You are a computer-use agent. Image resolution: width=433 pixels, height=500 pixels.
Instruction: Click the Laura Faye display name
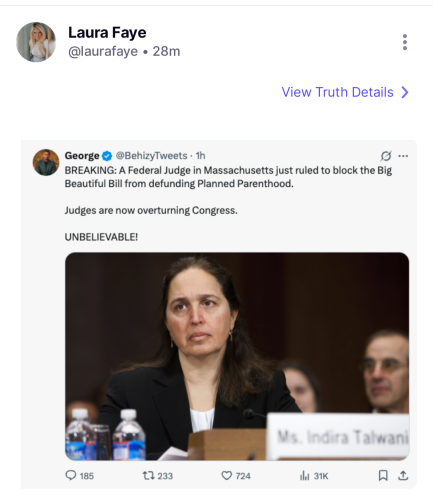(107, 33)
